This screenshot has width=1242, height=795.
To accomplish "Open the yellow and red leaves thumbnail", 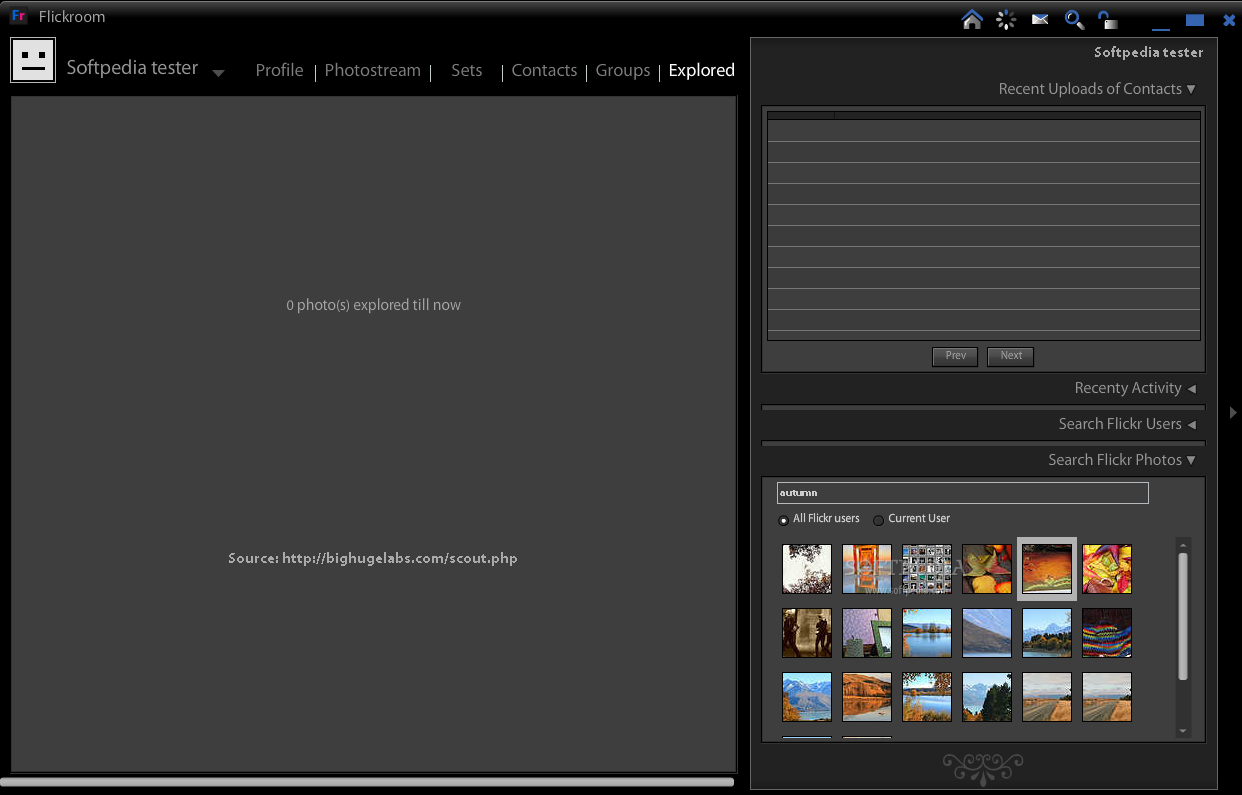I will click(x=1107, y=569).
